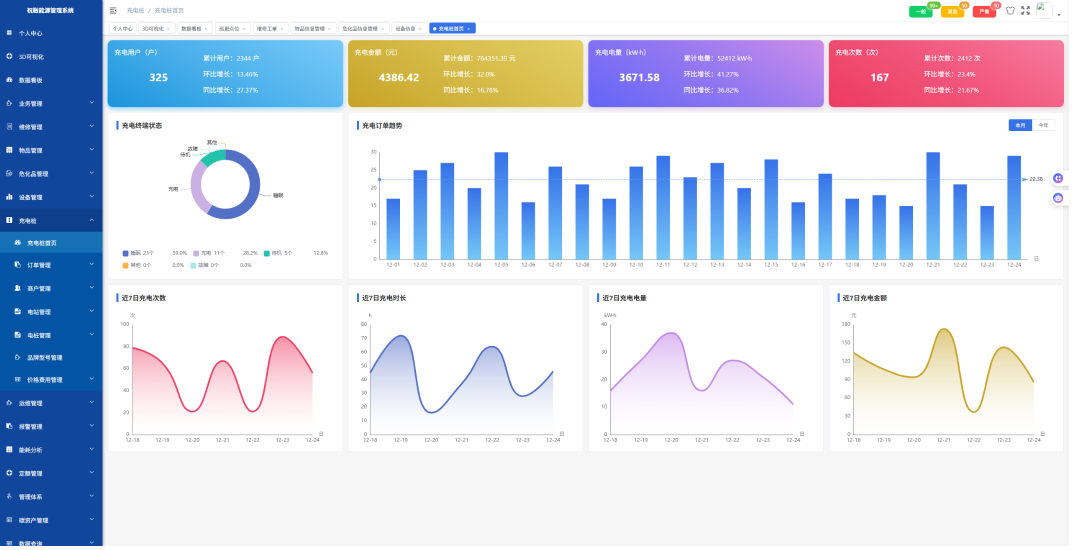Click the 12-21 bar in order trend

(x=933, y=206)
